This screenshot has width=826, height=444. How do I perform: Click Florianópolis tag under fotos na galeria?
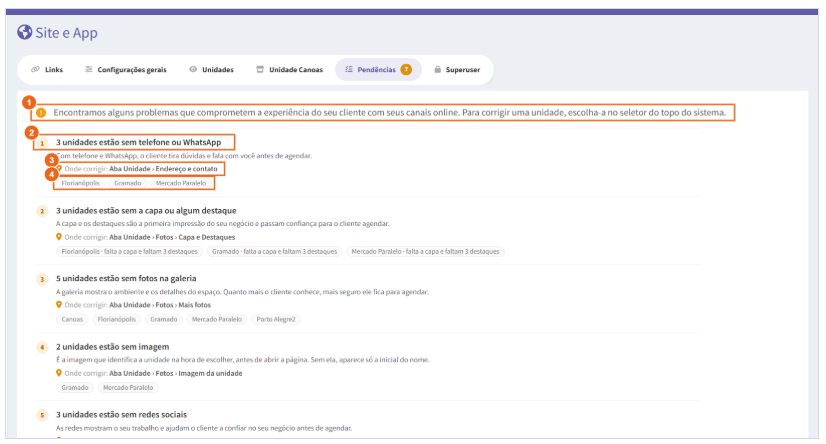point(116,319)
